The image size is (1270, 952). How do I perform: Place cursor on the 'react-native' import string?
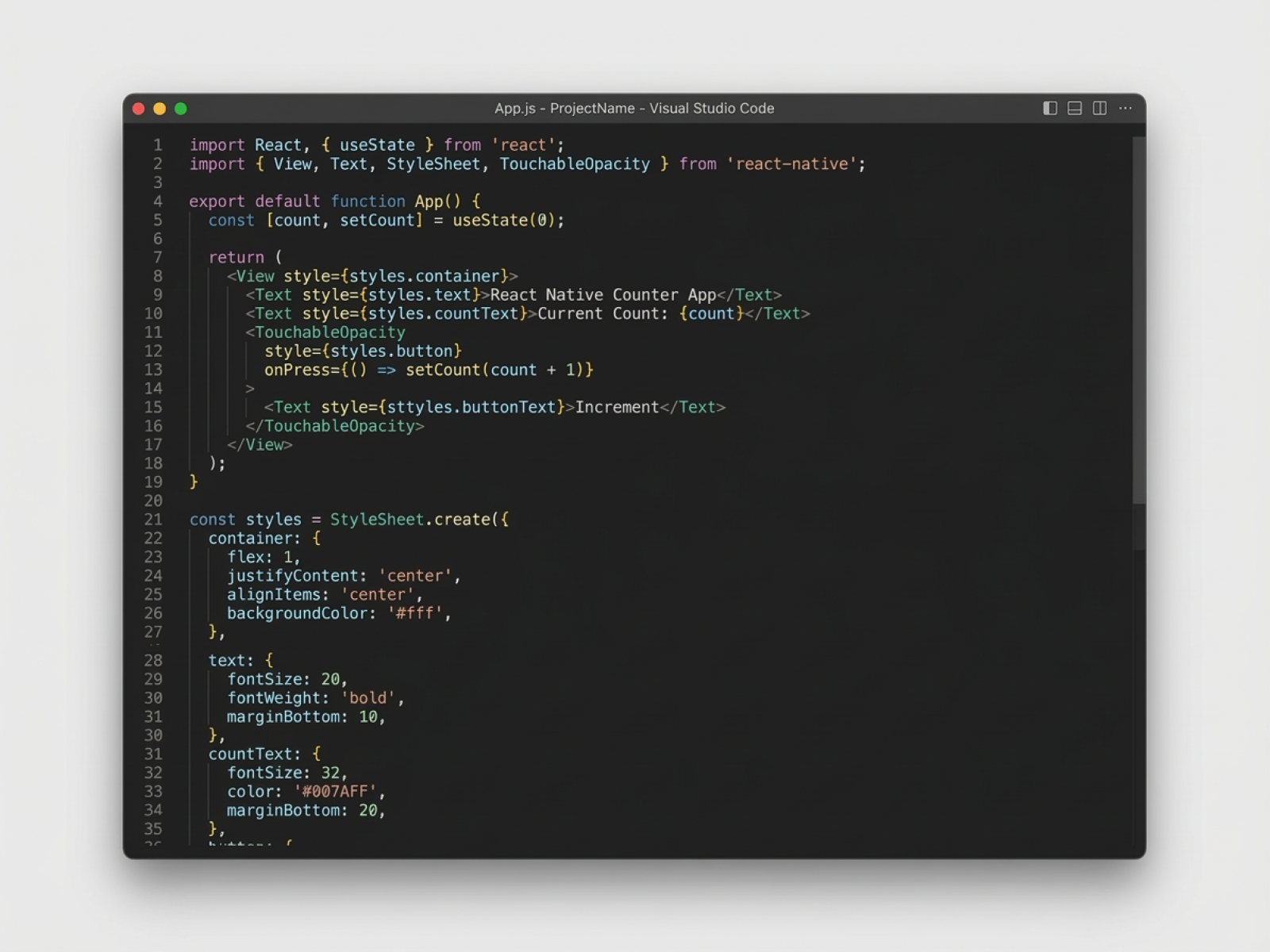[x=791, y=164]
